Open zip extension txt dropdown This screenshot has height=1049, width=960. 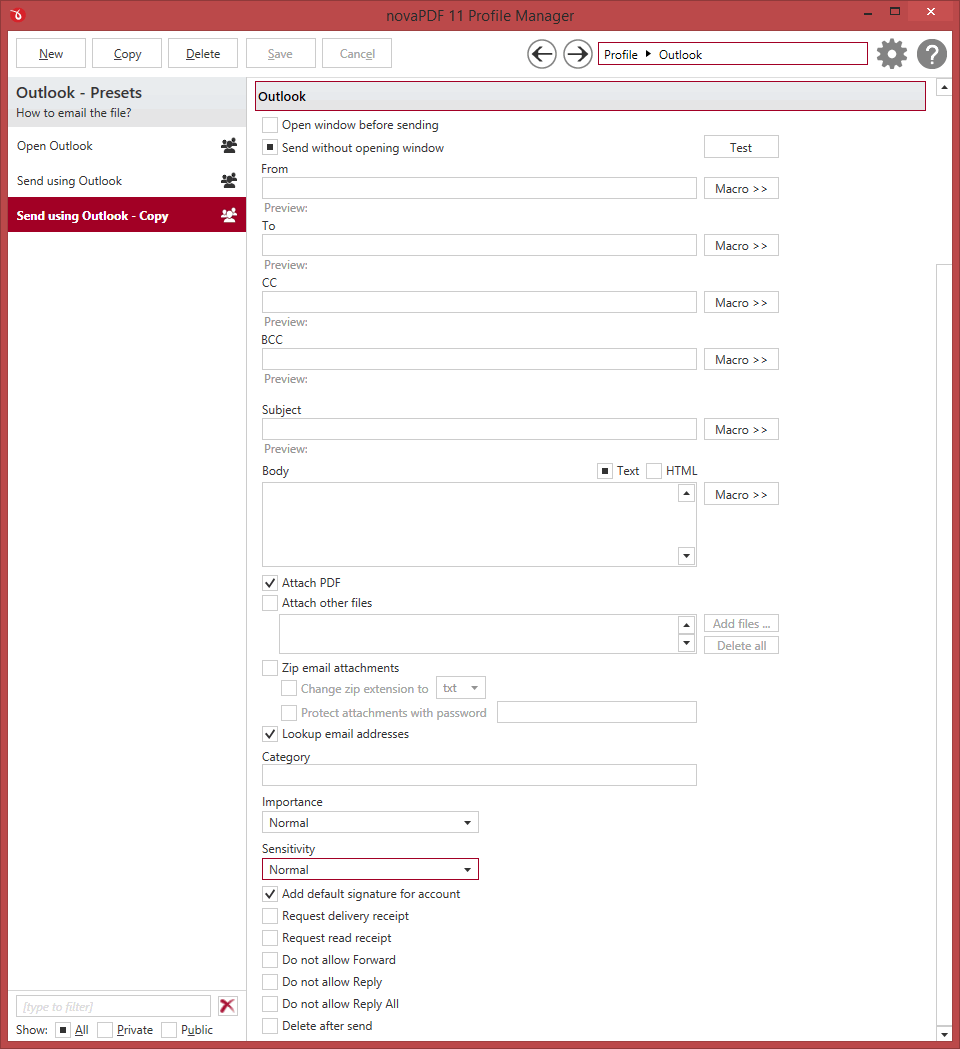pyautogui.click(x=461, y=688)
